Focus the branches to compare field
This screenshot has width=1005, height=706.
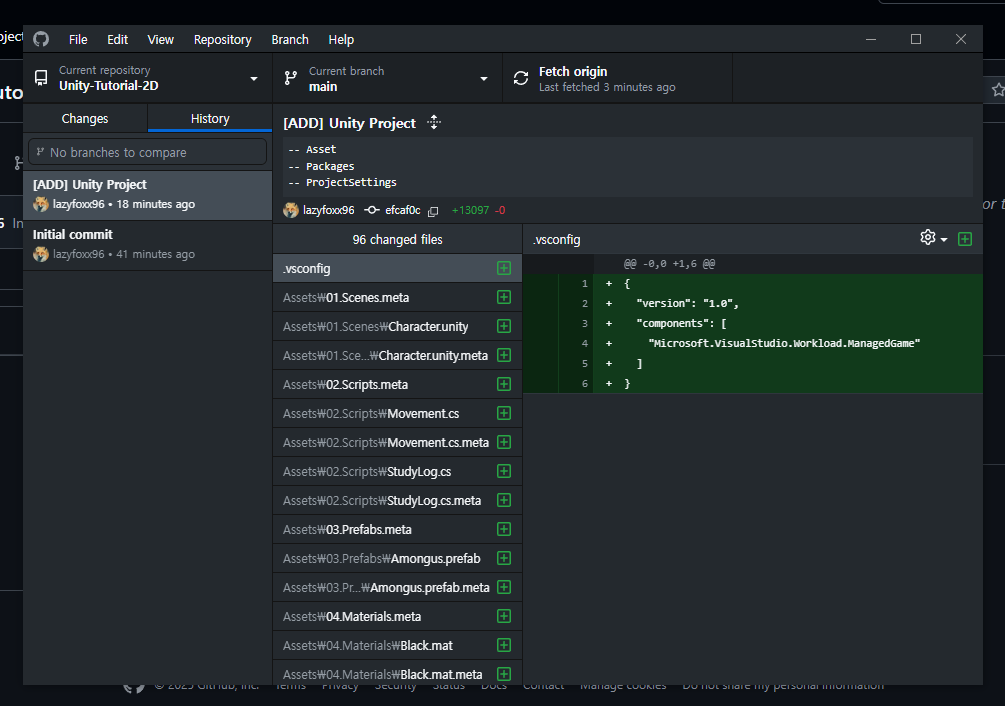pyautogui.click(x=147, y=152)
